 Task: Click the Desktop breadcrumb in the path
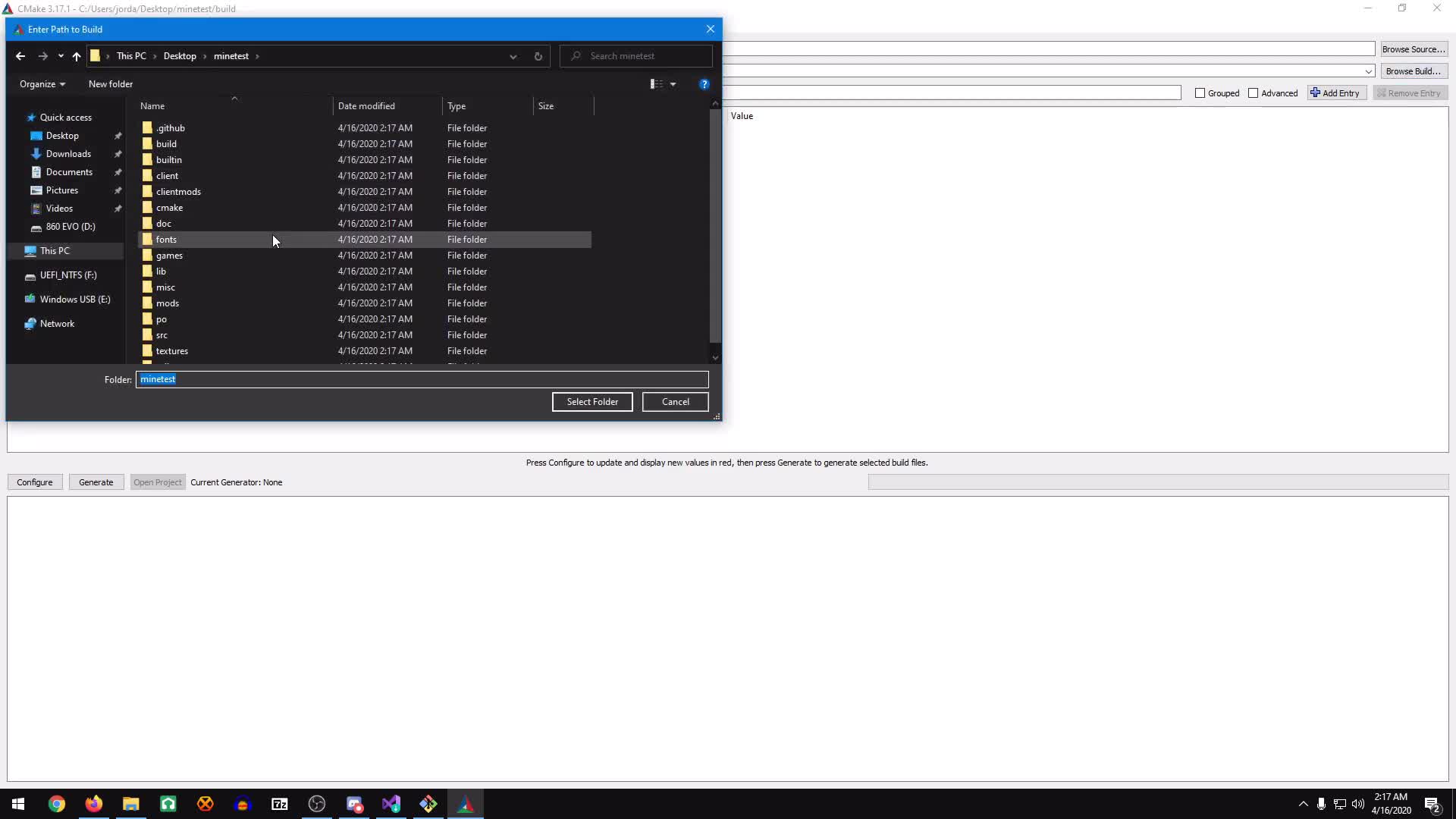180,56
